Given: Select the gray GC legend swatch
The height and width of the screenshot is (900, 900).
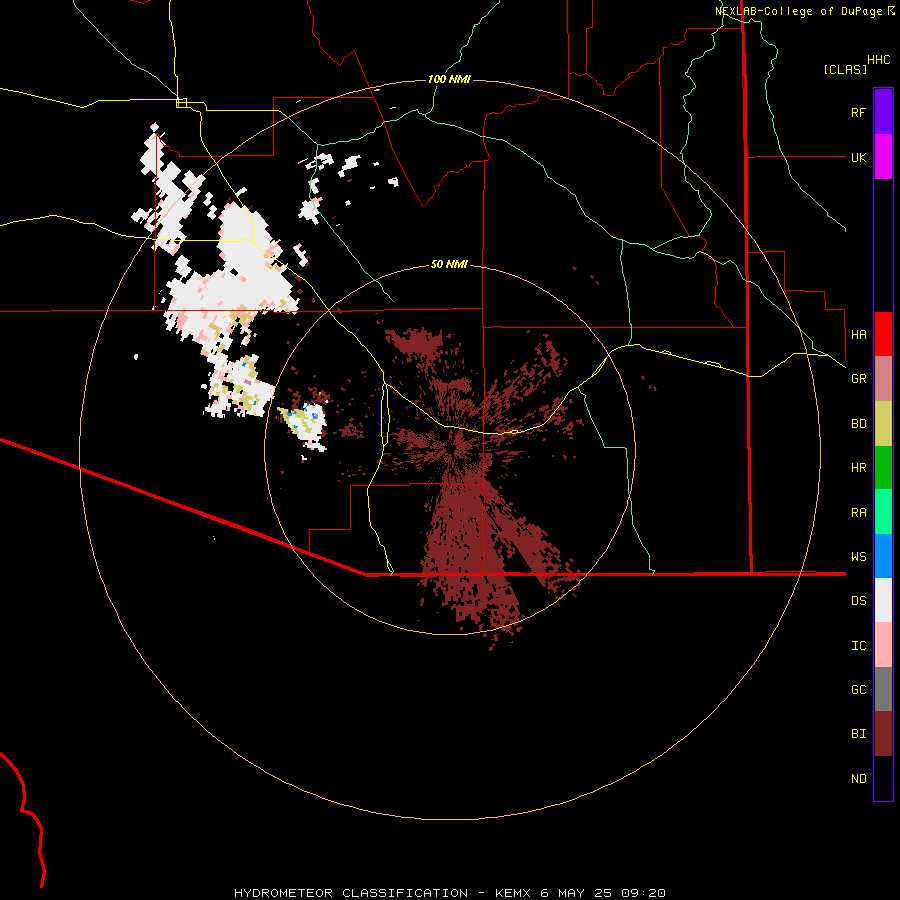Looking at the screenshot, I should (x=883, y=689).
